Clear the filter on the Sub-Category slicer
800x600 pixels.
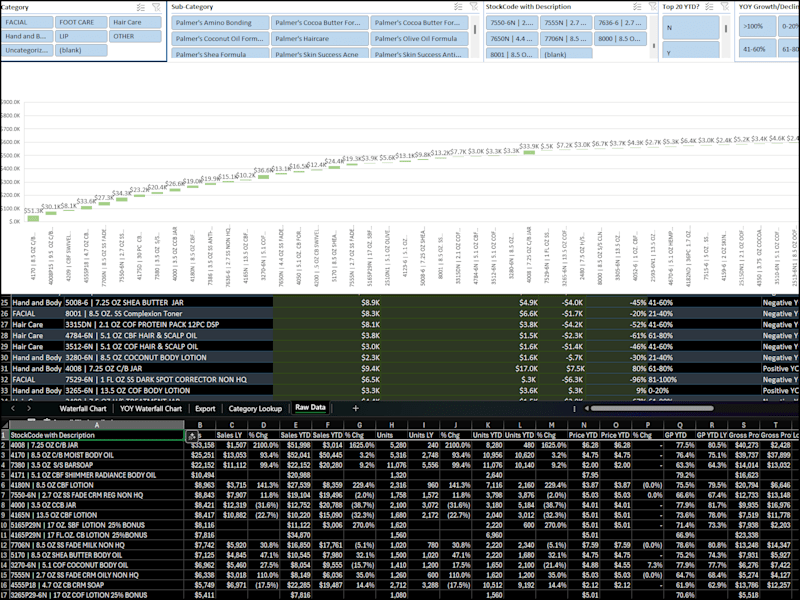(473, 7)
